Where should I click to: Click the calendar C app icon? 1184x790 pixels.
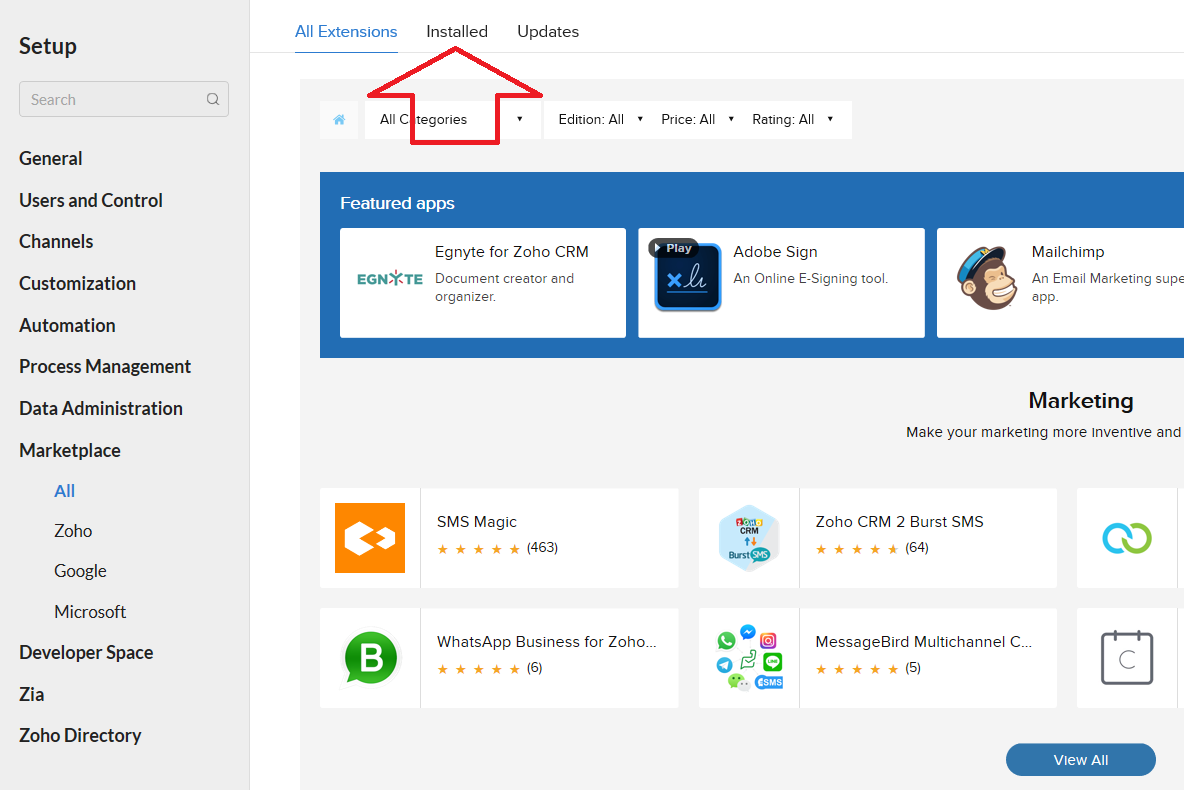click(x=1127, y=658)
